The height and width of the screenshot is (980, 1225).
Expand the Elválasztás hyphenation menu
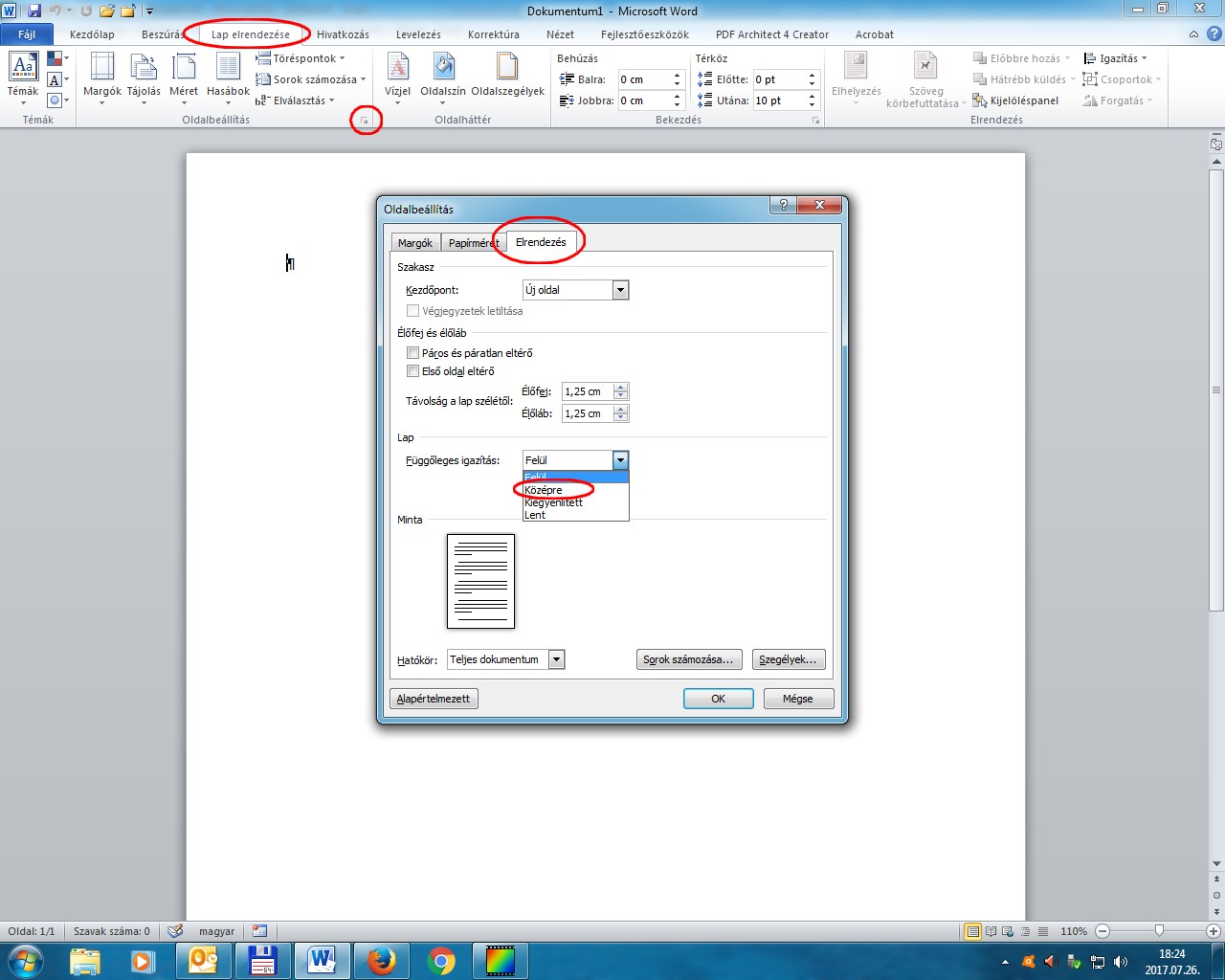[x=295, y=100]
